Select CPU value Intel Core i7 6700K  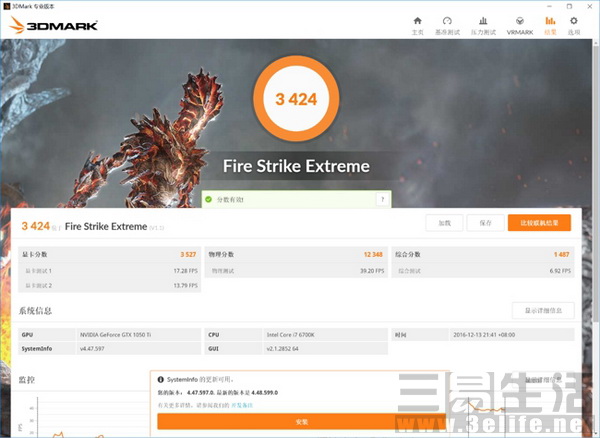click(x=290, y=335)
